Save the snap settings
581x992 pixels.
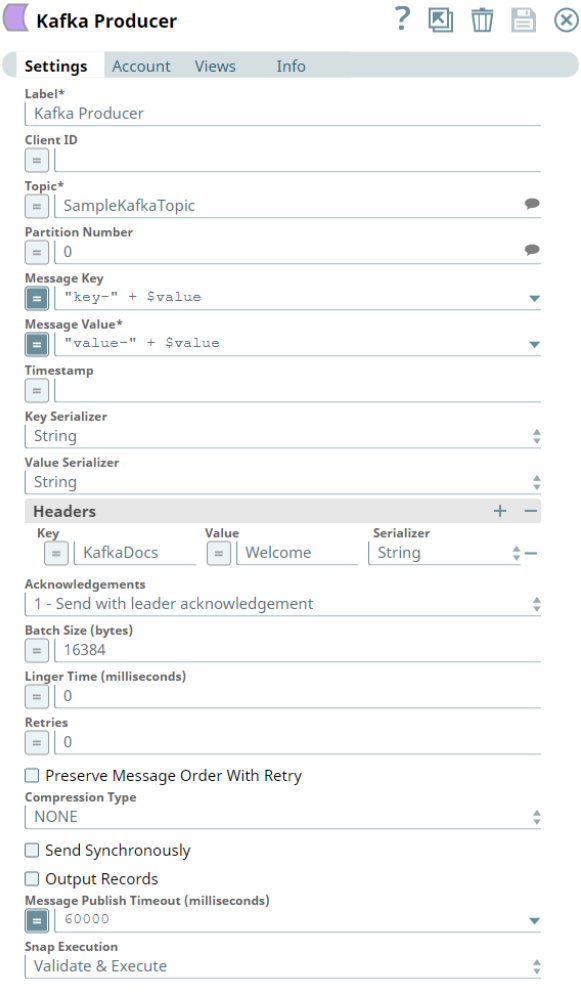point(523,20)
